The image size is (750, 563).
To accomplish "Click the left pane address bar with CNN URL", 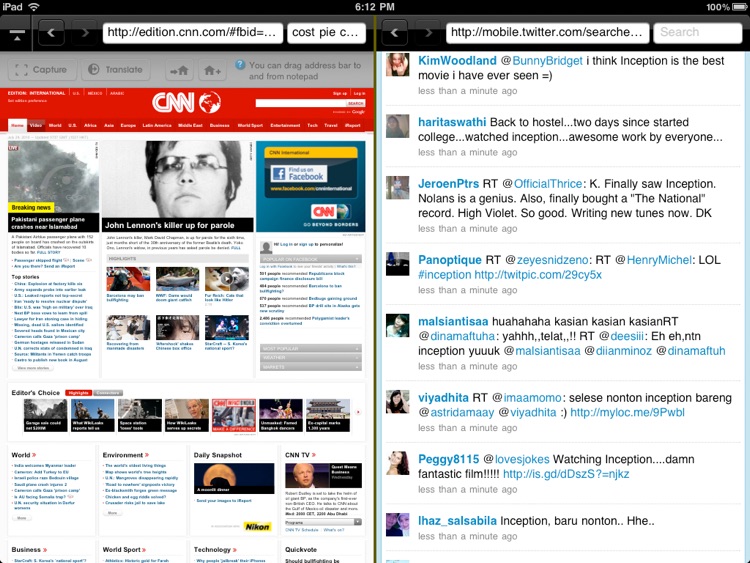I will tap(192, 33).
